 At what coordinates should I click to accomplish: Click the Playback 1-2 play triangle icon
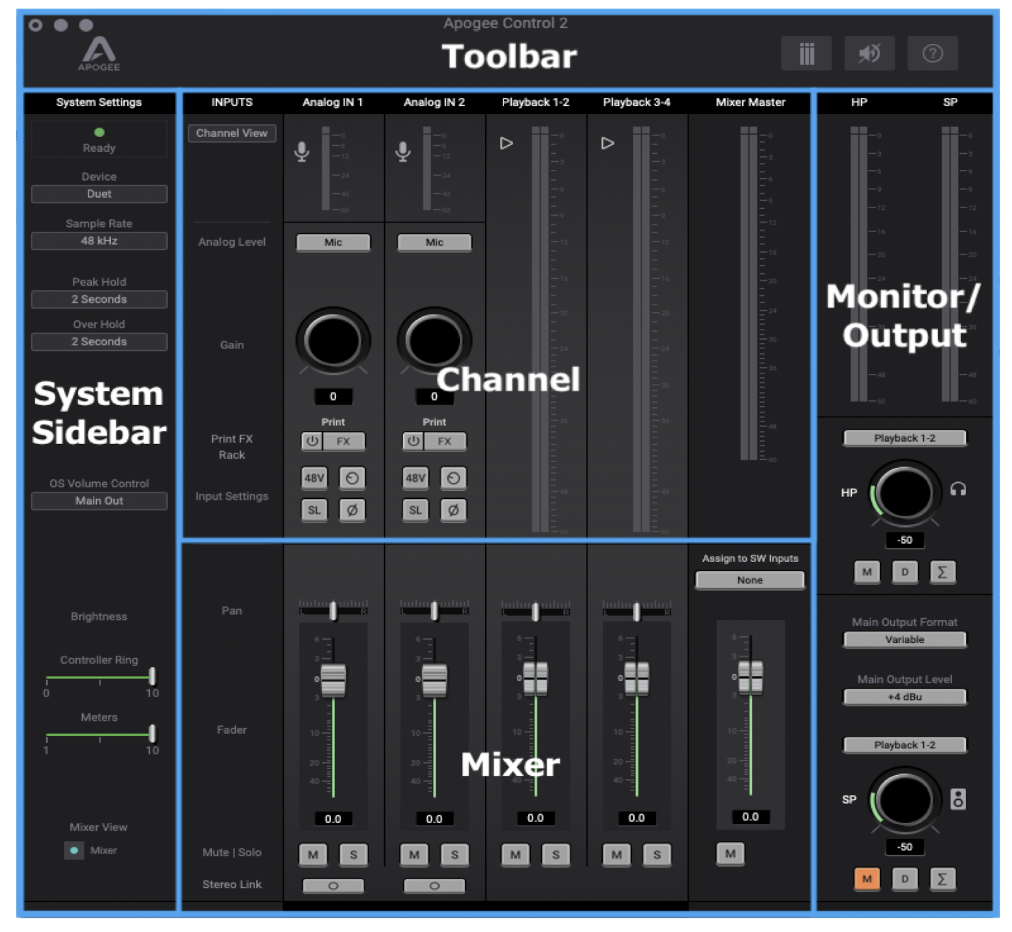click(507, 143)
